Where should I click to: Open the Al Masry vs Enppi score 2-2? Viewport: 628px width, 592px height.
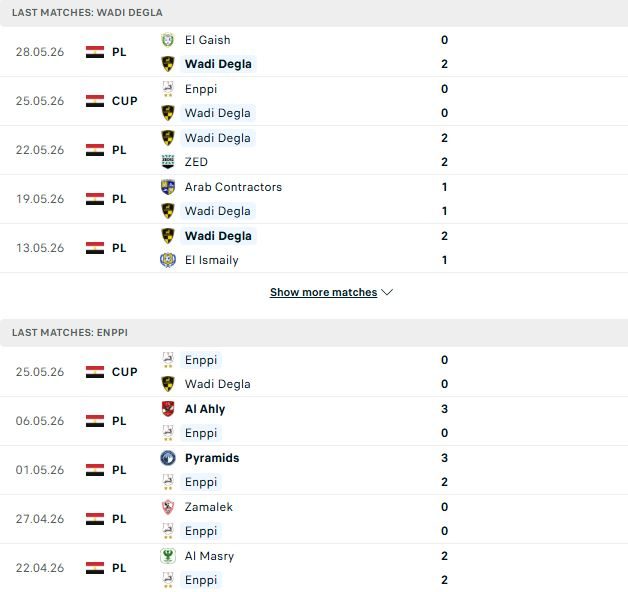point(445,568)
